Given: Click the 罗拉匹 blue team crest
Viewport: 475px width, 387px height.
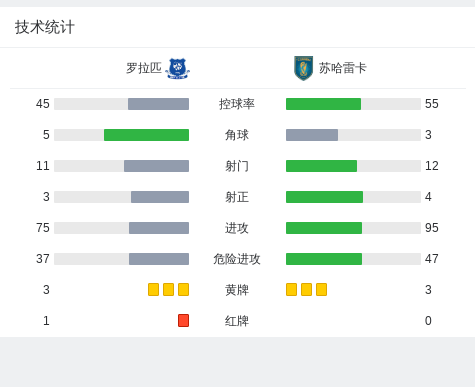Looking at the screenshot, I should tap(177, 68).
